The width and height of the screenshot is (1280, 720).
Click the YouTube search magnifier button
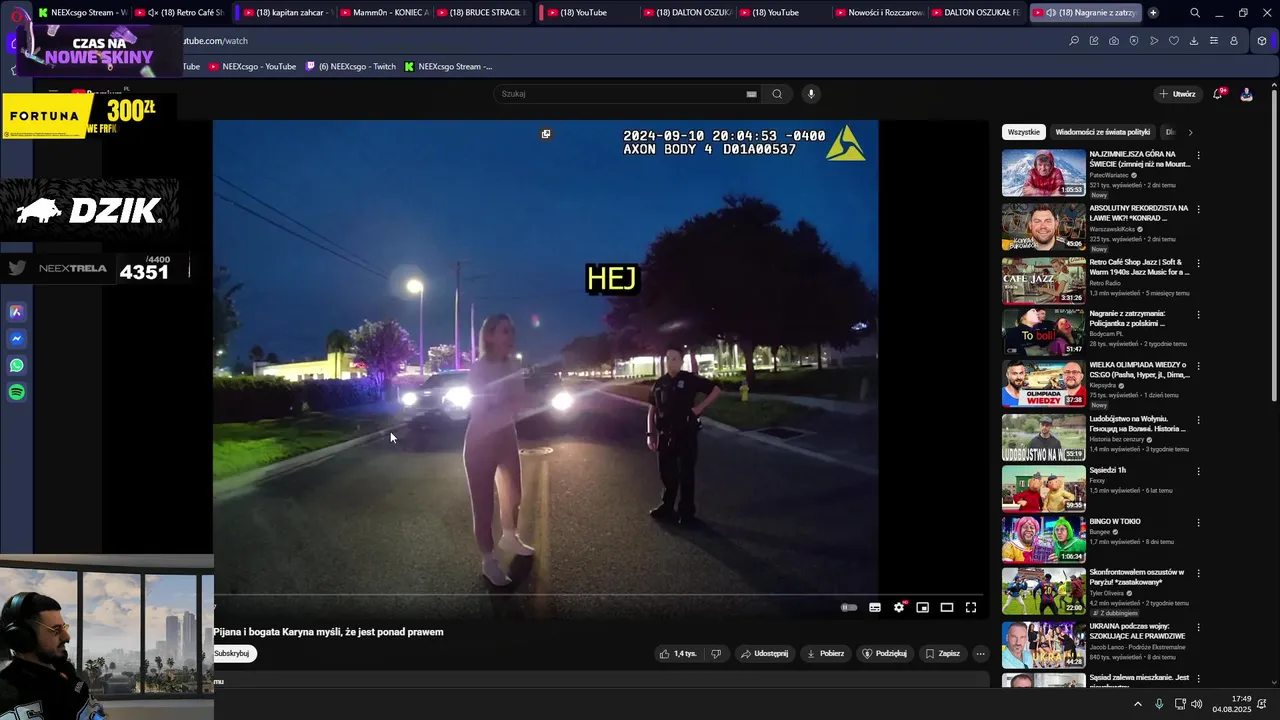(x=777, y=94)
